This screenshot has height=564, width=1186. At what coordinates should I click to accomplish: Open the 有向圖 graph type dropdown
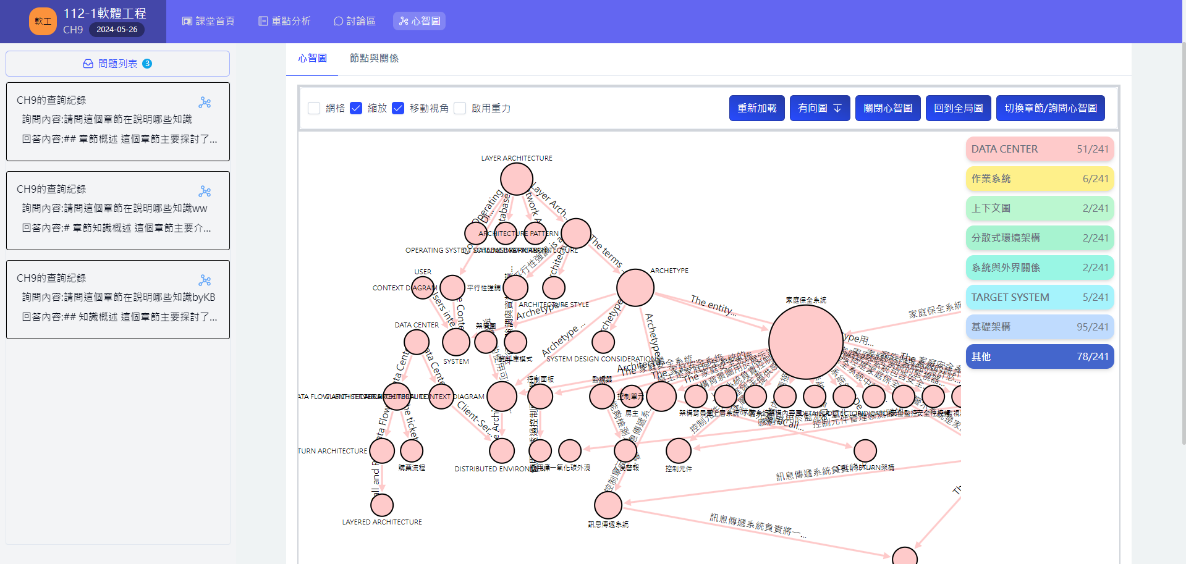pos(818,108)
